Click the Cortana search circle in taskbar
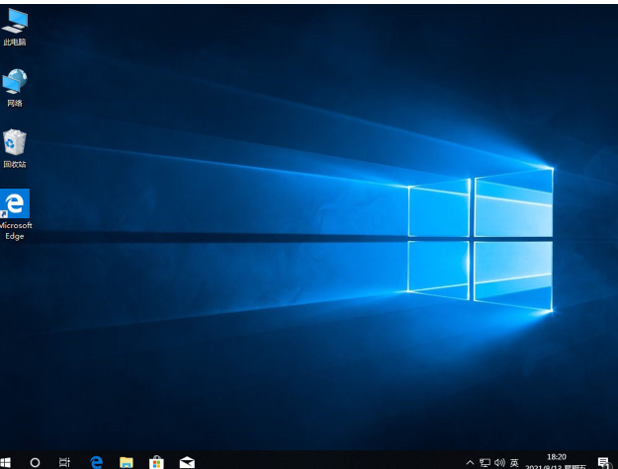This screenshot has height=469, width=618. pyautogui.click(x=35, y=462)
